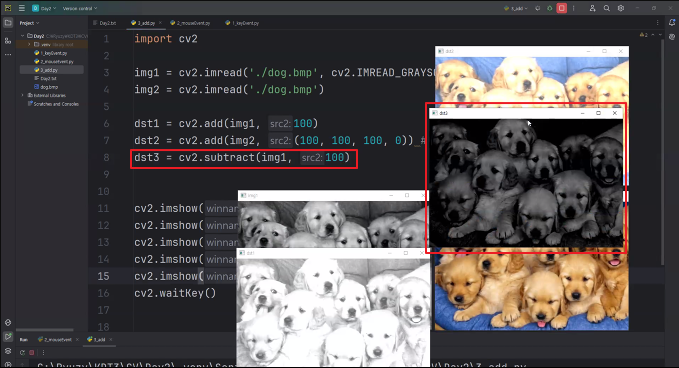Click the warnings indicator showing 2
The image size is (679, 368).
click(643, 35)
